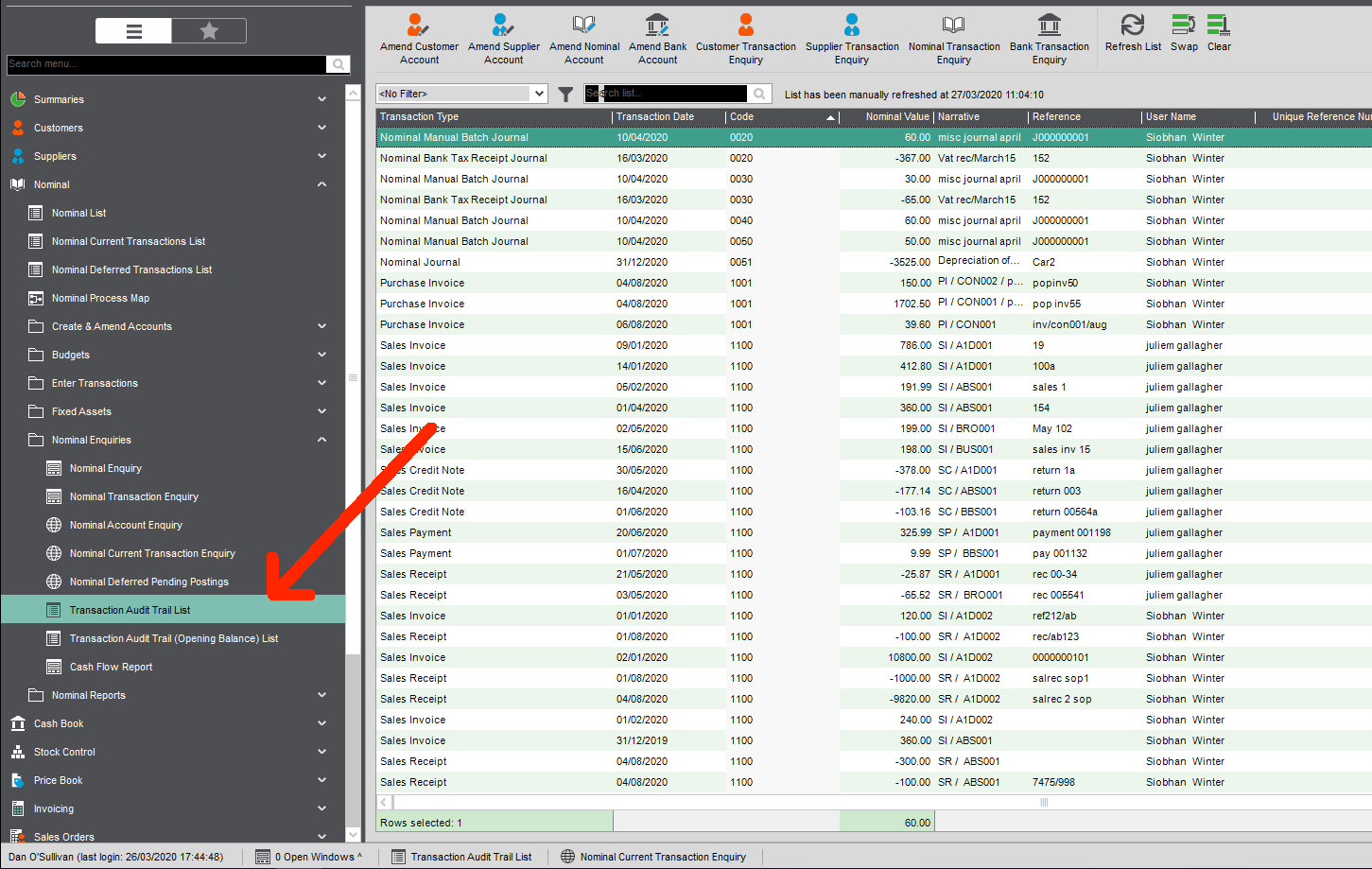Open Nominal Current Transaction Enquiry tab
This screenshot has height=869, width=1372.
(x=662, y=857)
